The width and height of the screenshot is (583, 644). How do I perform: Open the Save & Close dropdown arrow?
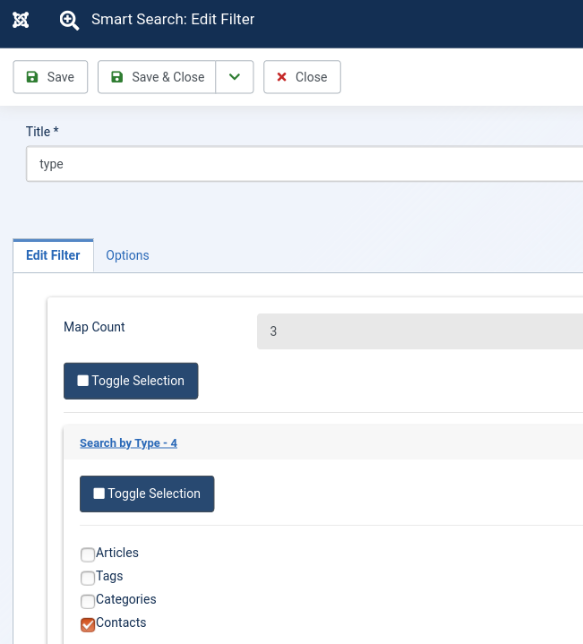(x=235, y=77)
